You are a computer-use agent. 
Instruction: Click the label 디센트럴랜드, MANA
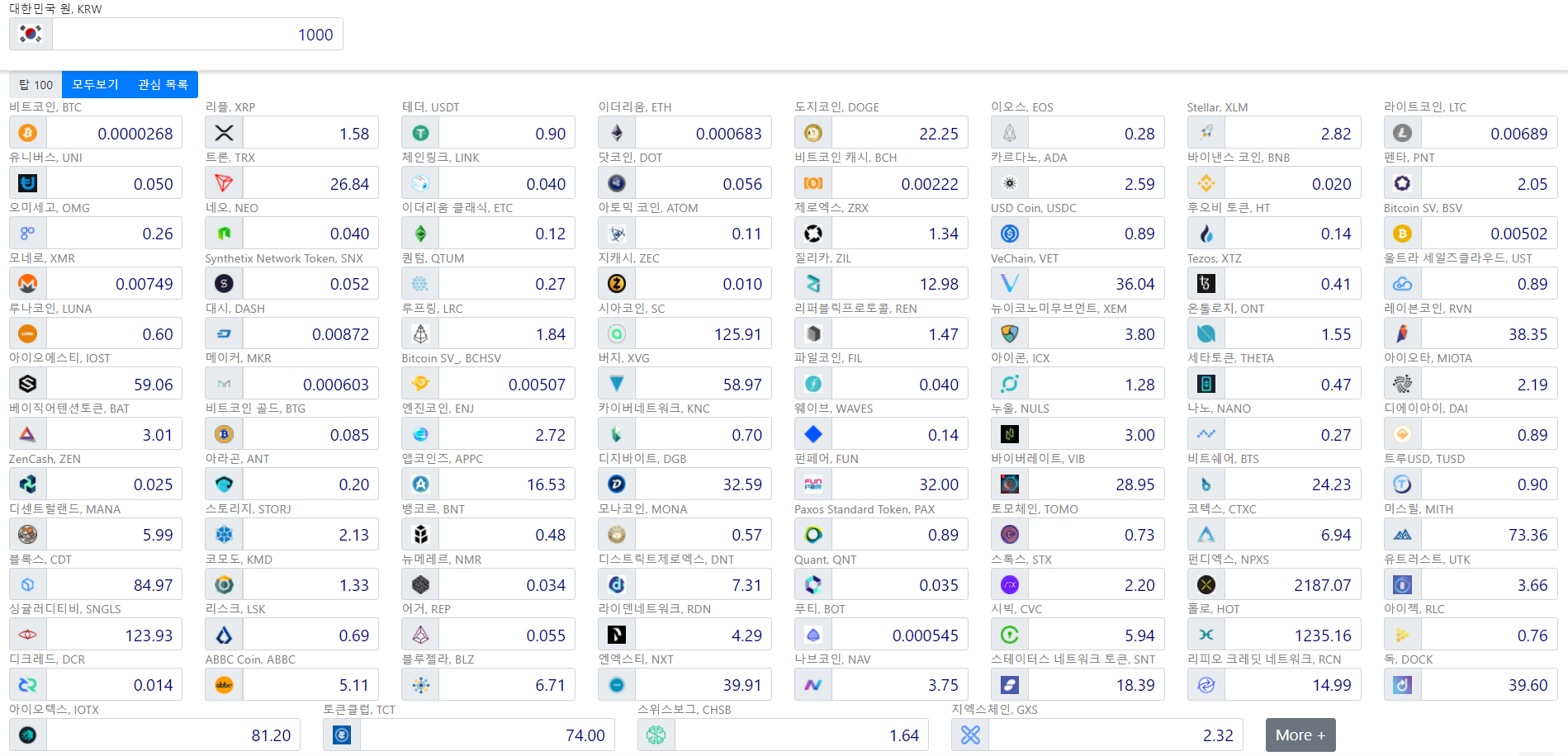pyautogui.click(x=64, y=509)
